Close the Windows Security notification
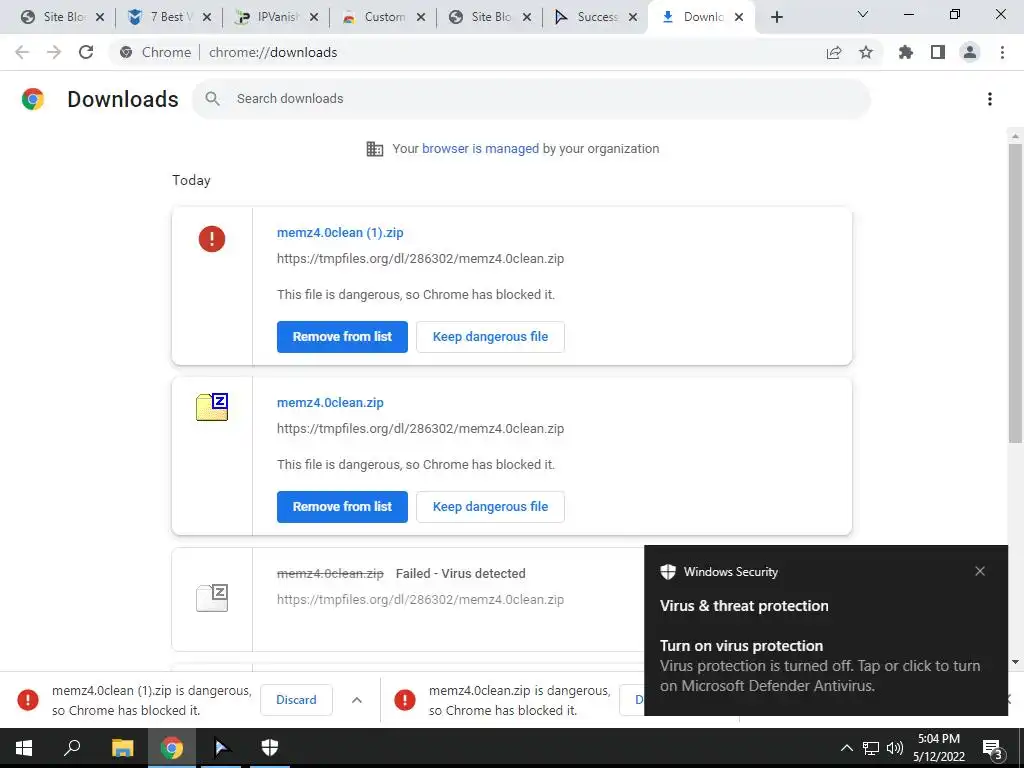 tap(980, 571)
